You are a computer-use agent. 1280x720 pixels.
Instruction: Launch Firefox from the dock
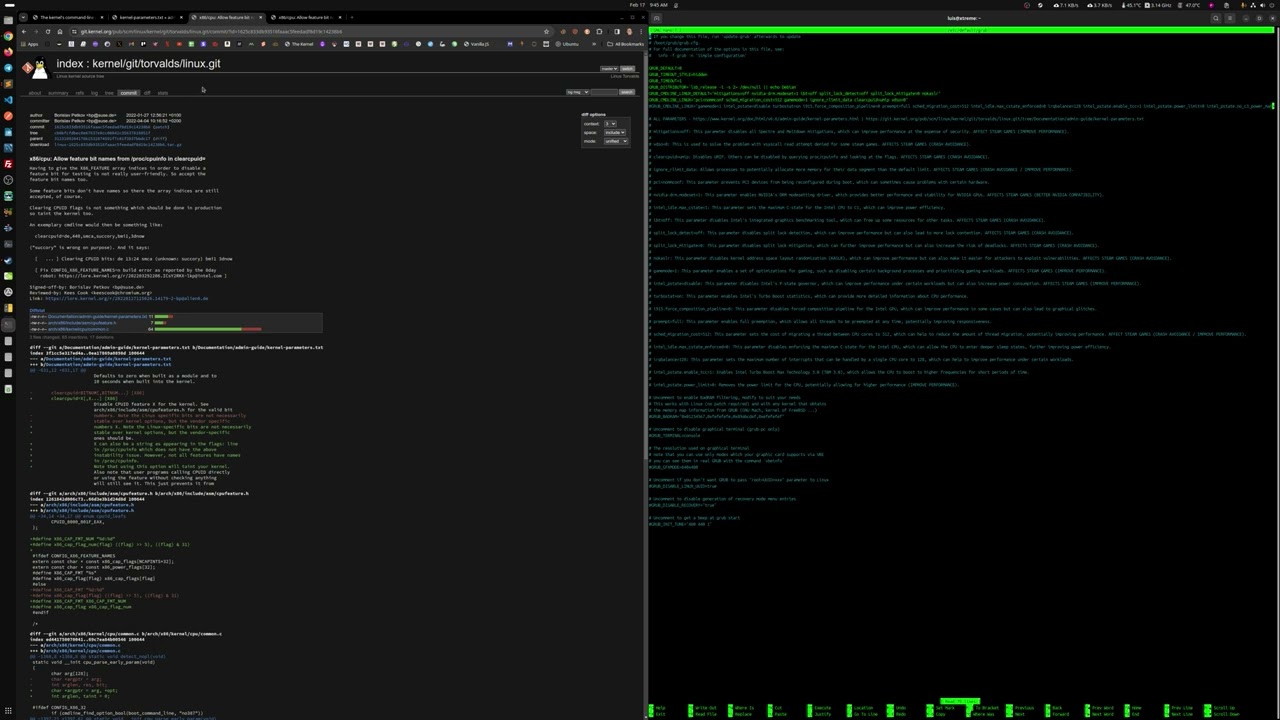pyautogui.click(x=8, y=52)
